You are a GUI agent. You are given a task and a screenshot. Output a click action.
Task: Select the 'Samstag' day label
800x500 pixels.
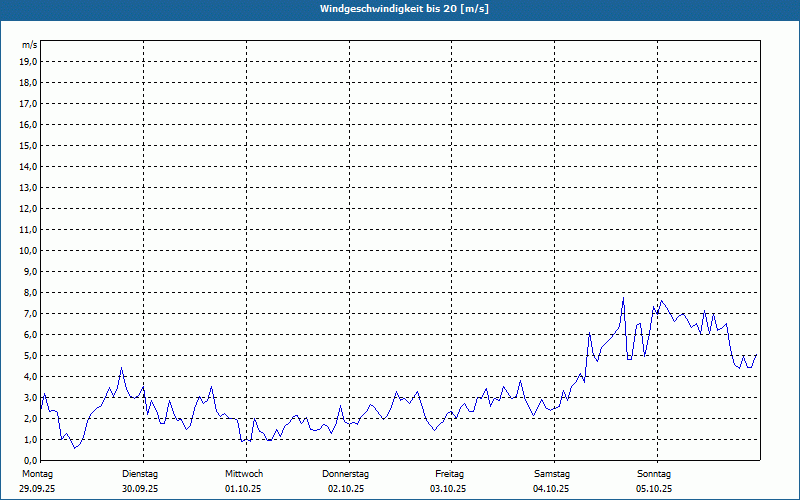552,473
